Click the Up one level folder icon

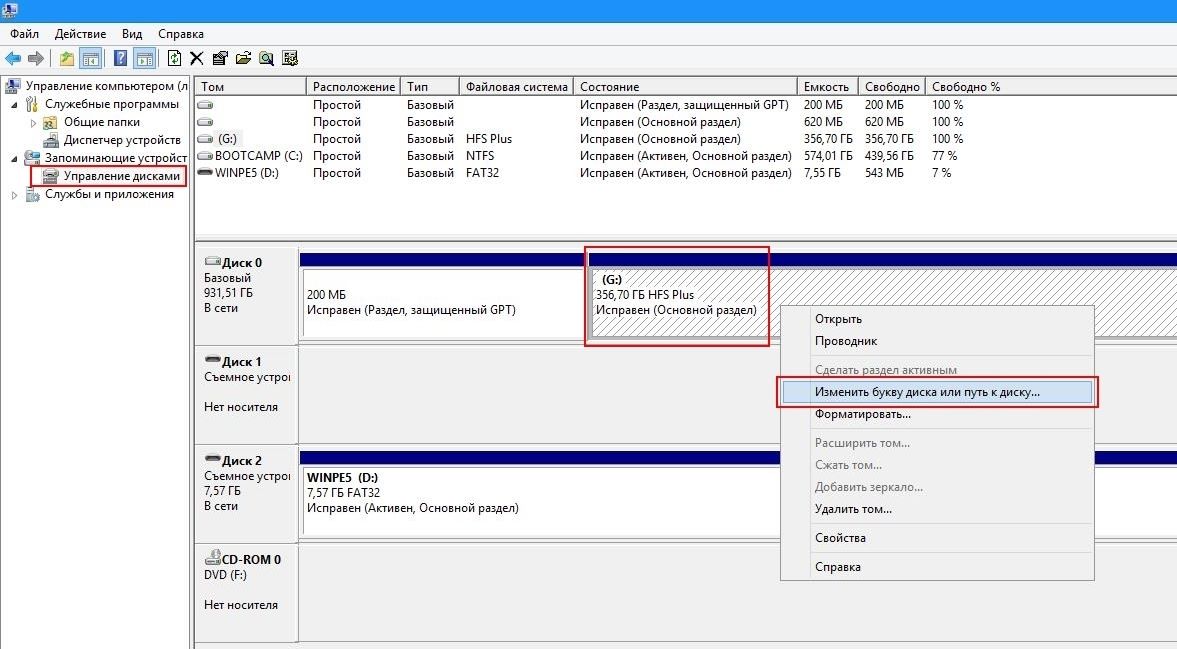click(67, 59)
